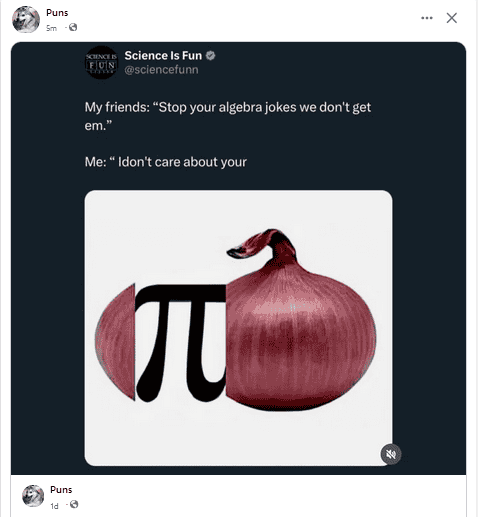This screenshot has height=517, width=478.
Task: Click the globe privacy icon beside 5m
Action: pos(73,27)
